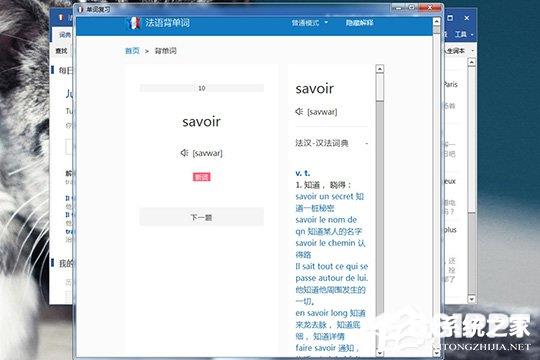Screen dimensions: 540x360
Task: Toggle 隐藏解释 to hide explanations
Action: point(359,23)
